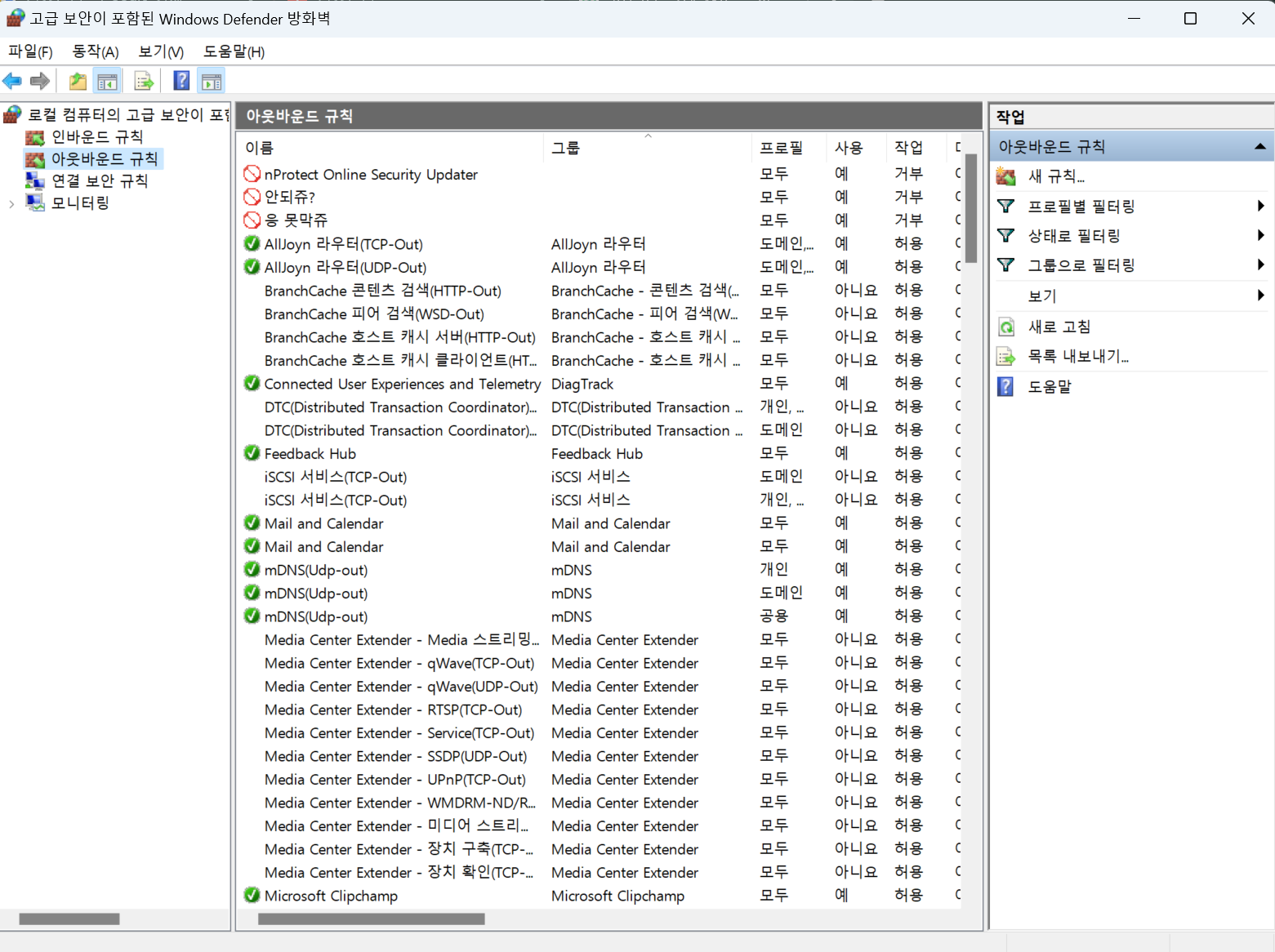This screenshot has height=952, width=1275.
Task: Click the Export list toolbar icon
Action: [x=144, y=81]
